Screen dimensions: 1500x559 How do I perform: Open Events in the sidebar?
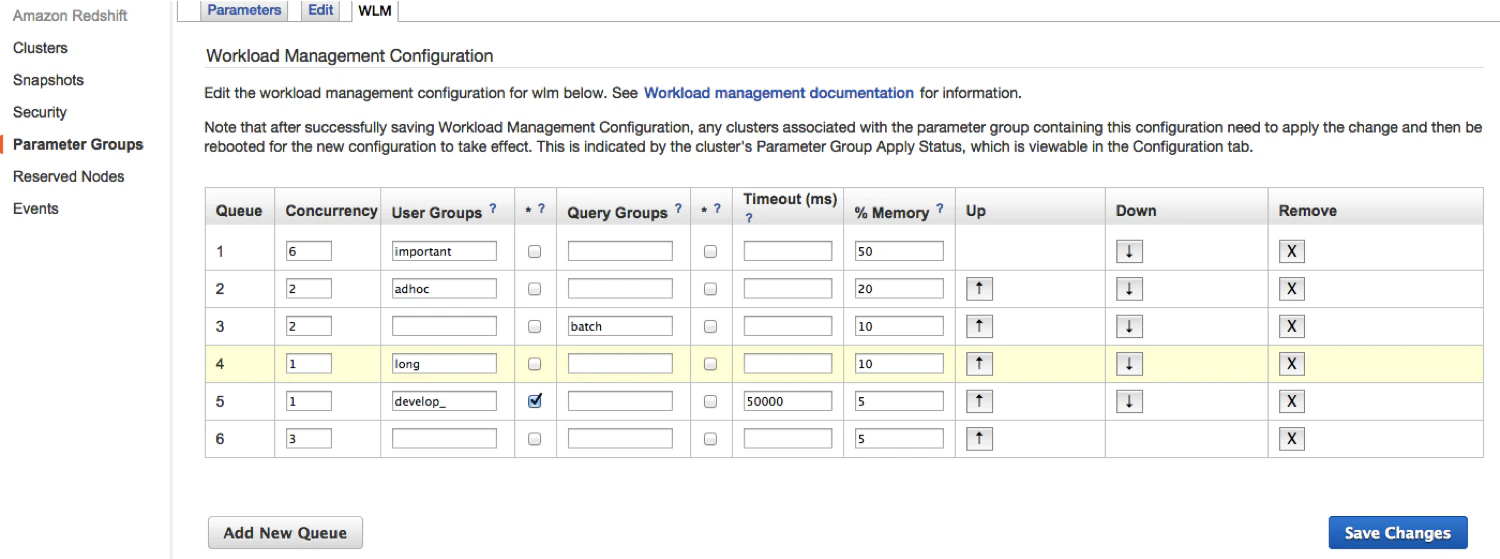coord(36,208)
